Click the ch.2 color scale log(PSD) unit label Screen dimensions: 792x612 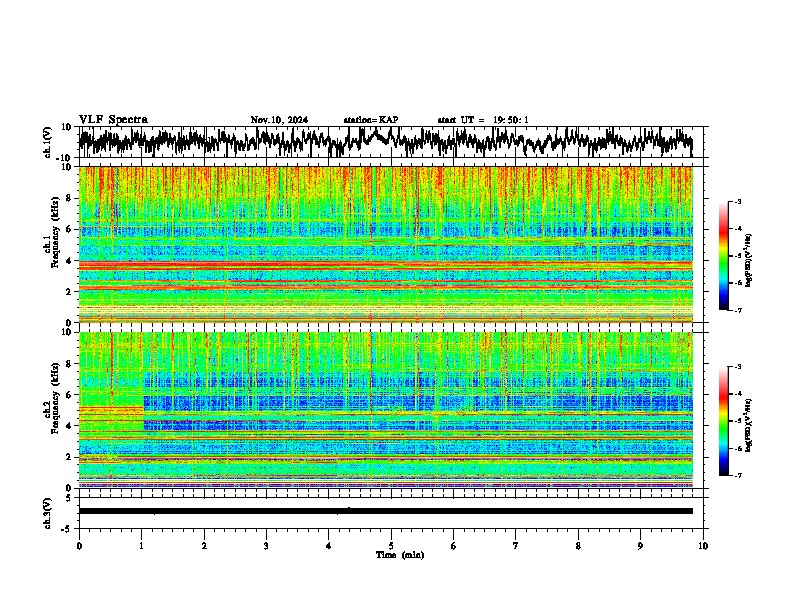749,425
